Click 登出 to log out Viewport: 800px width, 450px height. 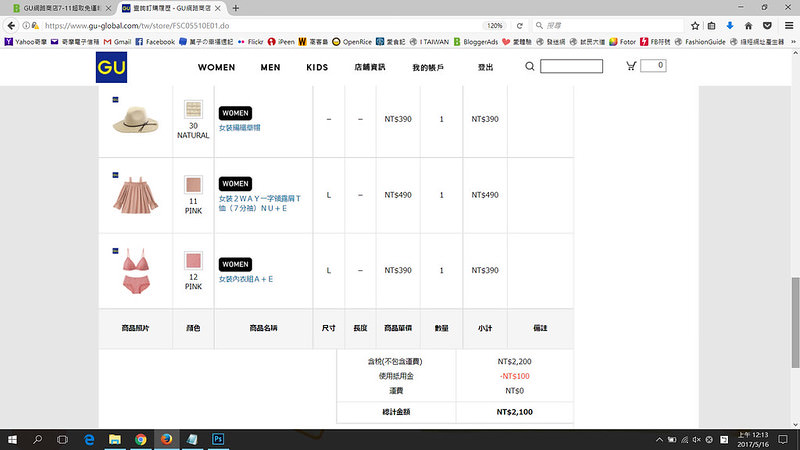click(x=485, y=67)
